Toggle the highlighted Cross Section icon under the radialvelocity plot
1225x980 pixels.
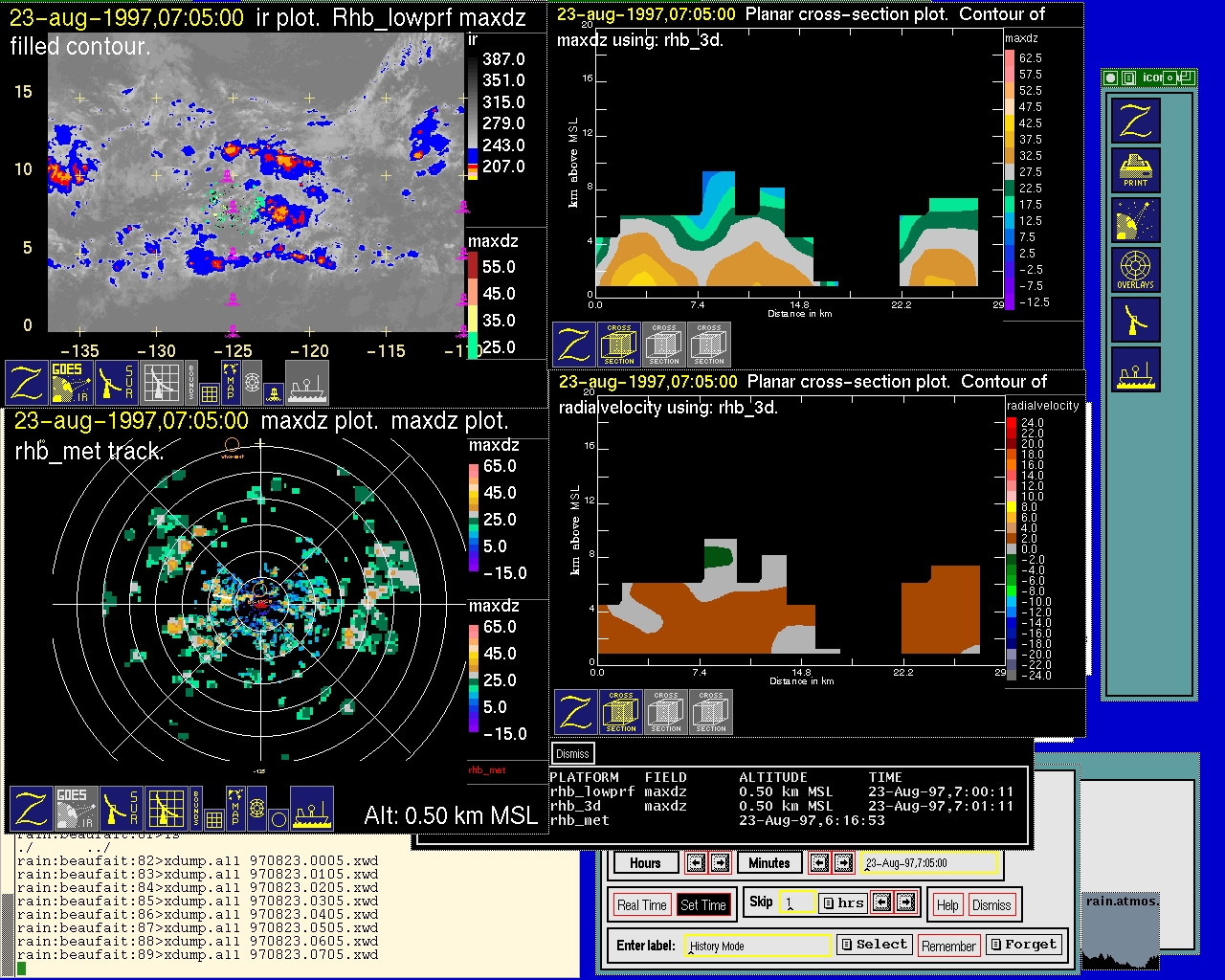[x=621, y=713]
